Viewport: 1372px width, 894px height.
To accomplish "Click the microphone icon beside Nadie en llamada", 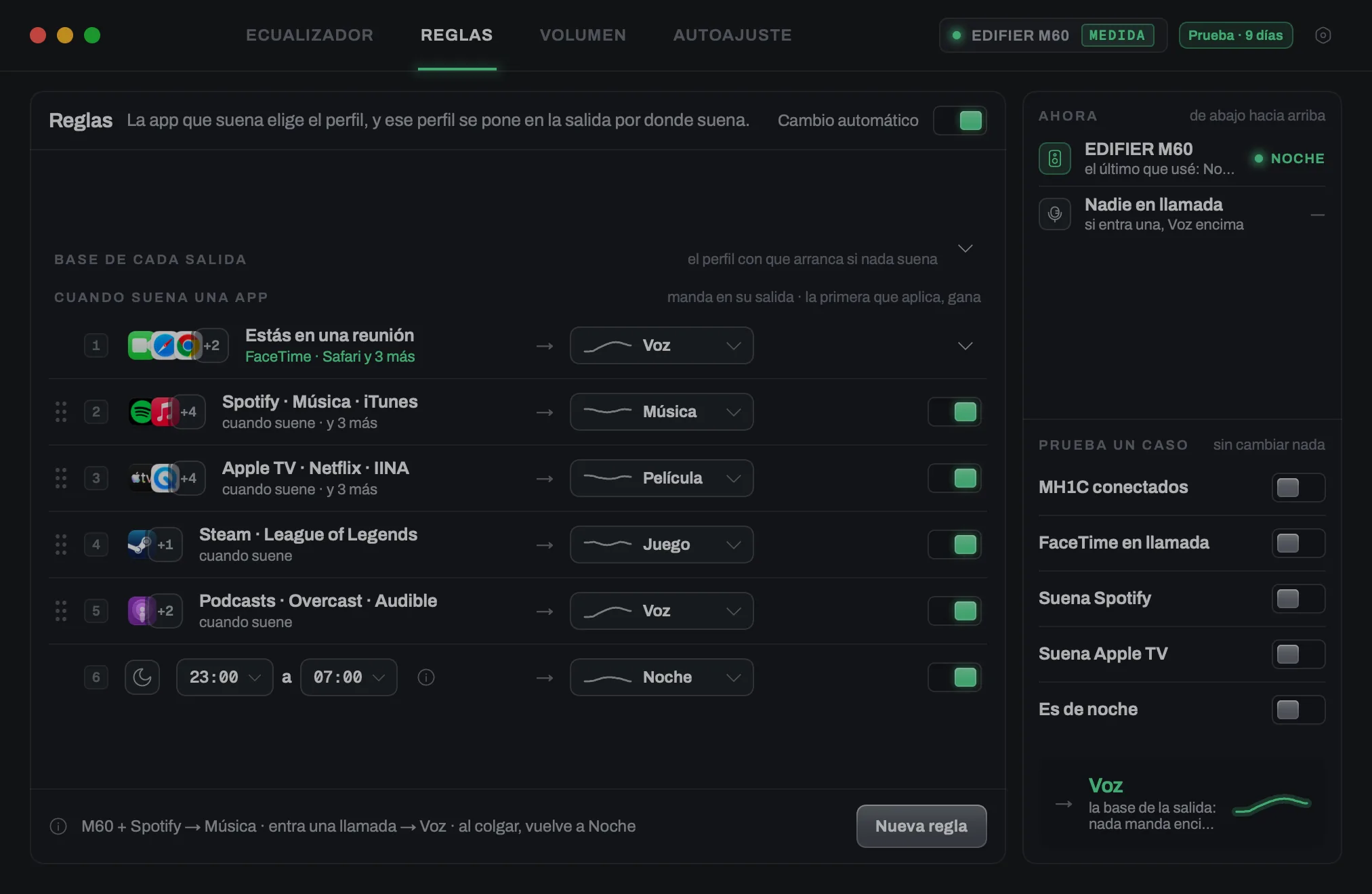I will click(1055, 214).
